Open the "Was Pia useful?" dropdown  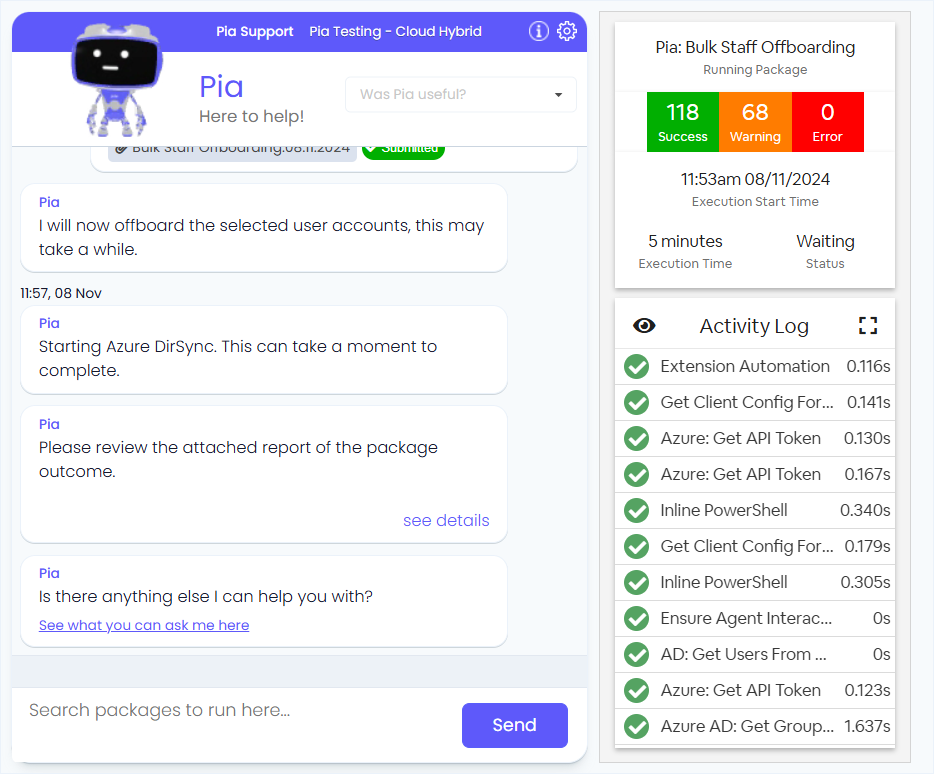[x=460, y=94]
